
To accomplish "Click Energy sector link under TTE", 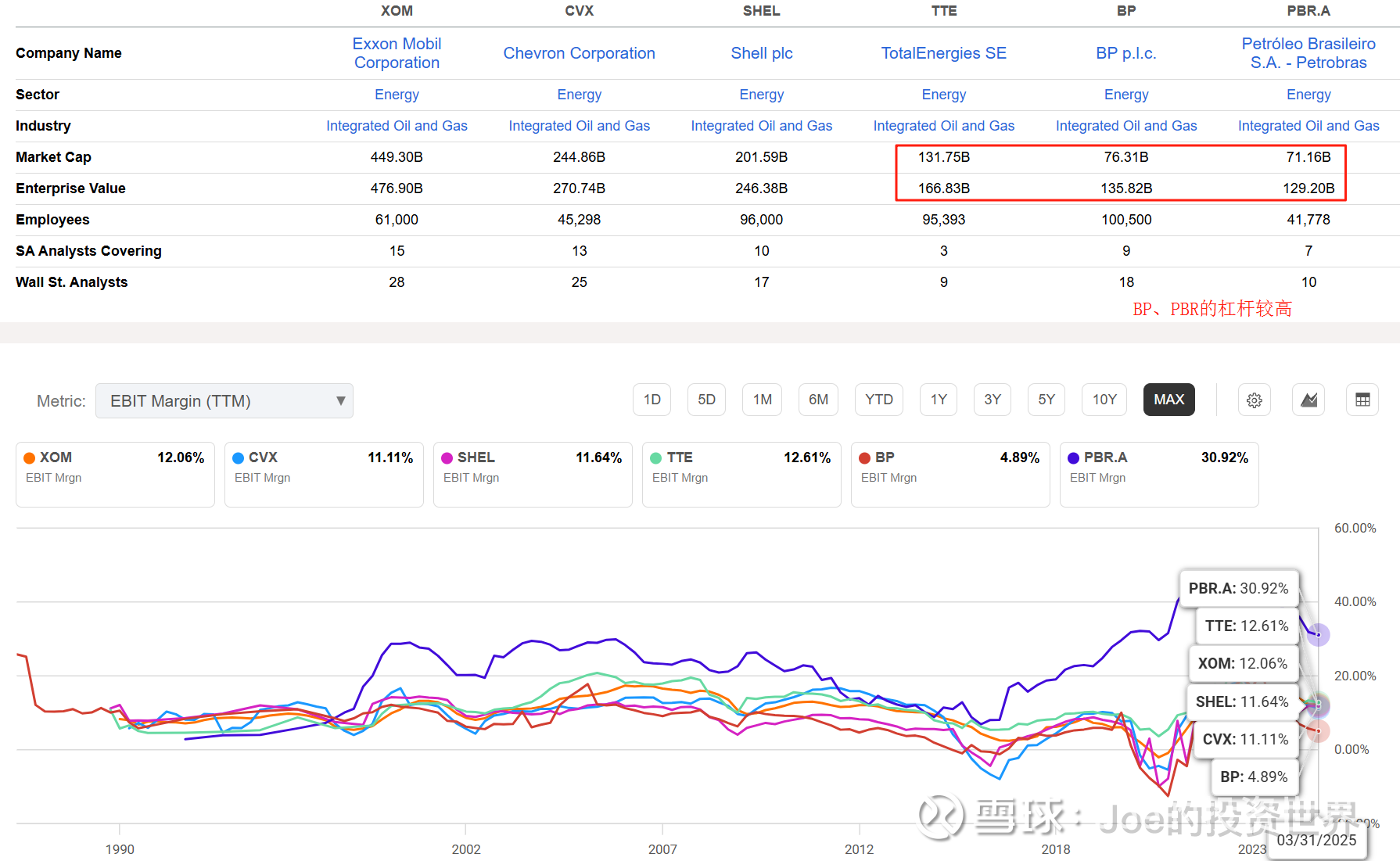I will click(944, 95).
